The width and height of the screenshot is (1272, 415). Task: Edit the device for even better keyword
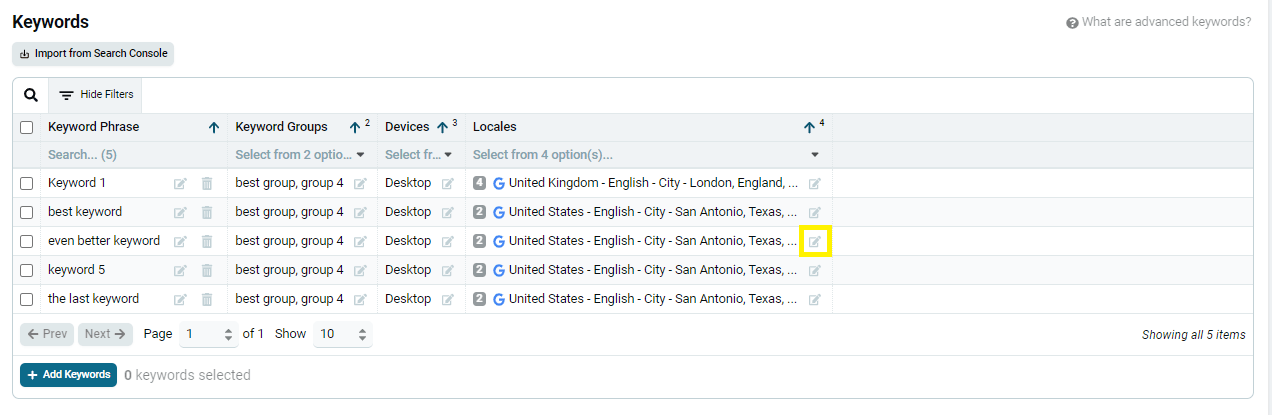(448, 241)
